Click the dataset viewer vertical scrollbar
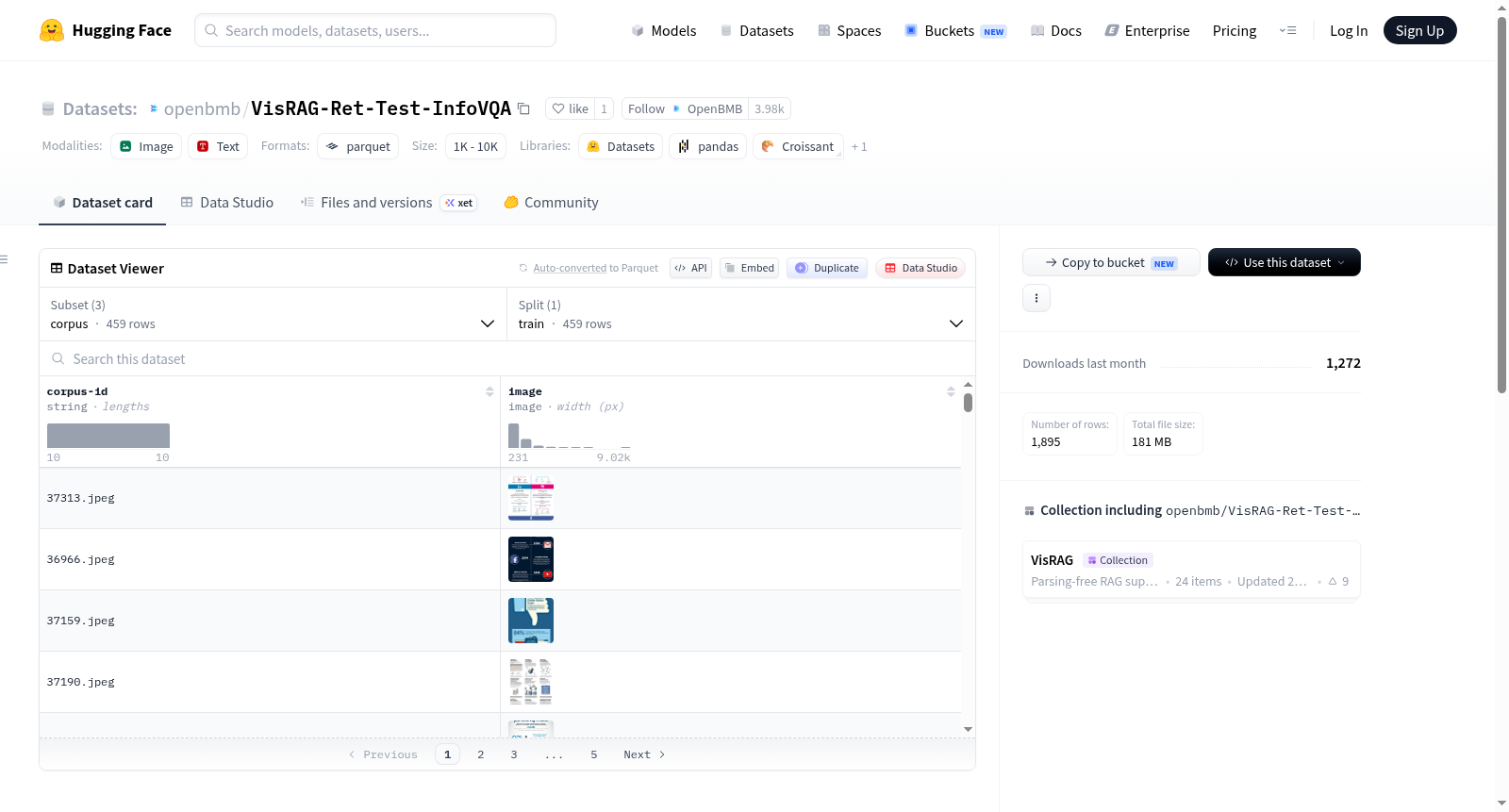Screen dimensions: 1509x812 point(968,403)
